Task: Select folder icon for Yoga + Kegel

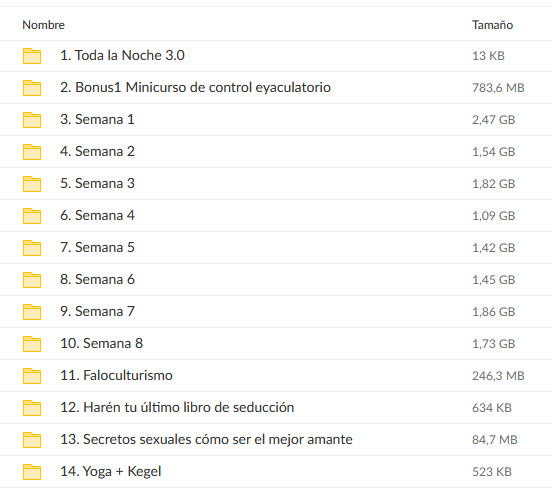Action: coord(32,472)
